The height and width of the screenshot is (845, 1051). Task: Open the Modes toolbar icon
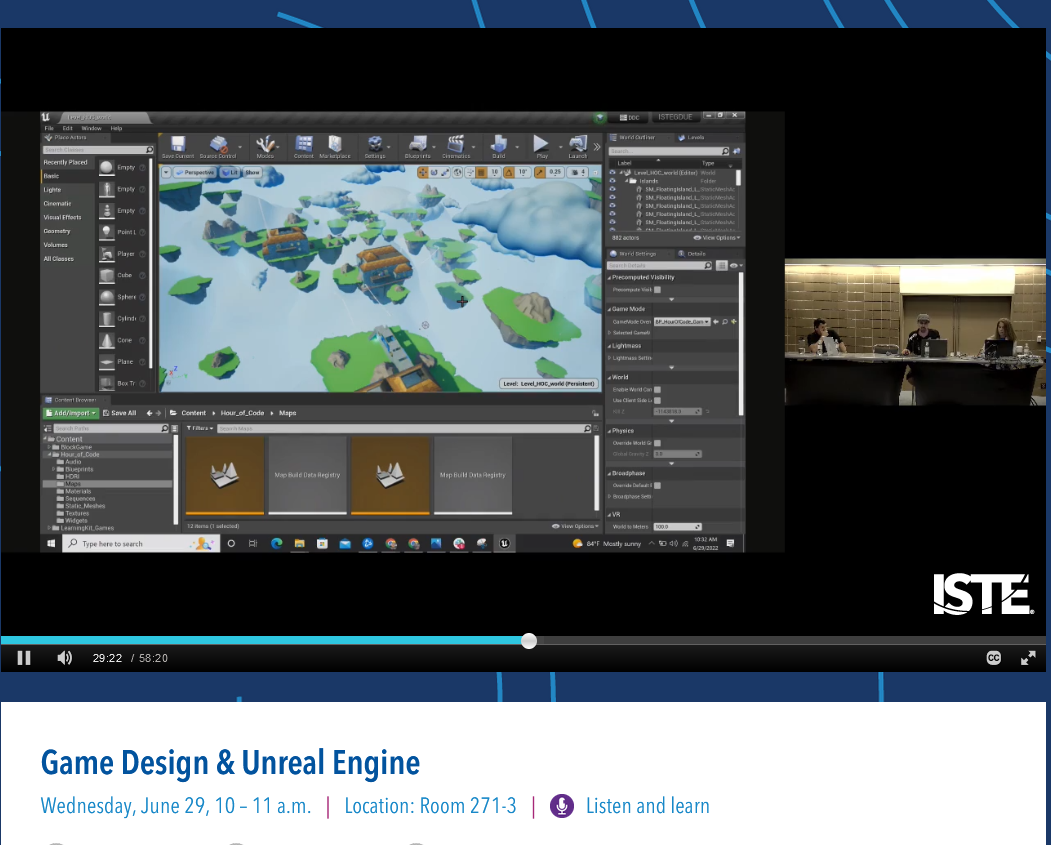(265, 147)
